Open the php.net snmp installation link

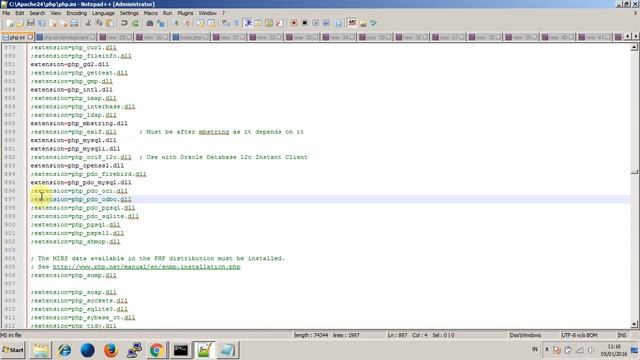pyautogui.click(x=147, y=267)
